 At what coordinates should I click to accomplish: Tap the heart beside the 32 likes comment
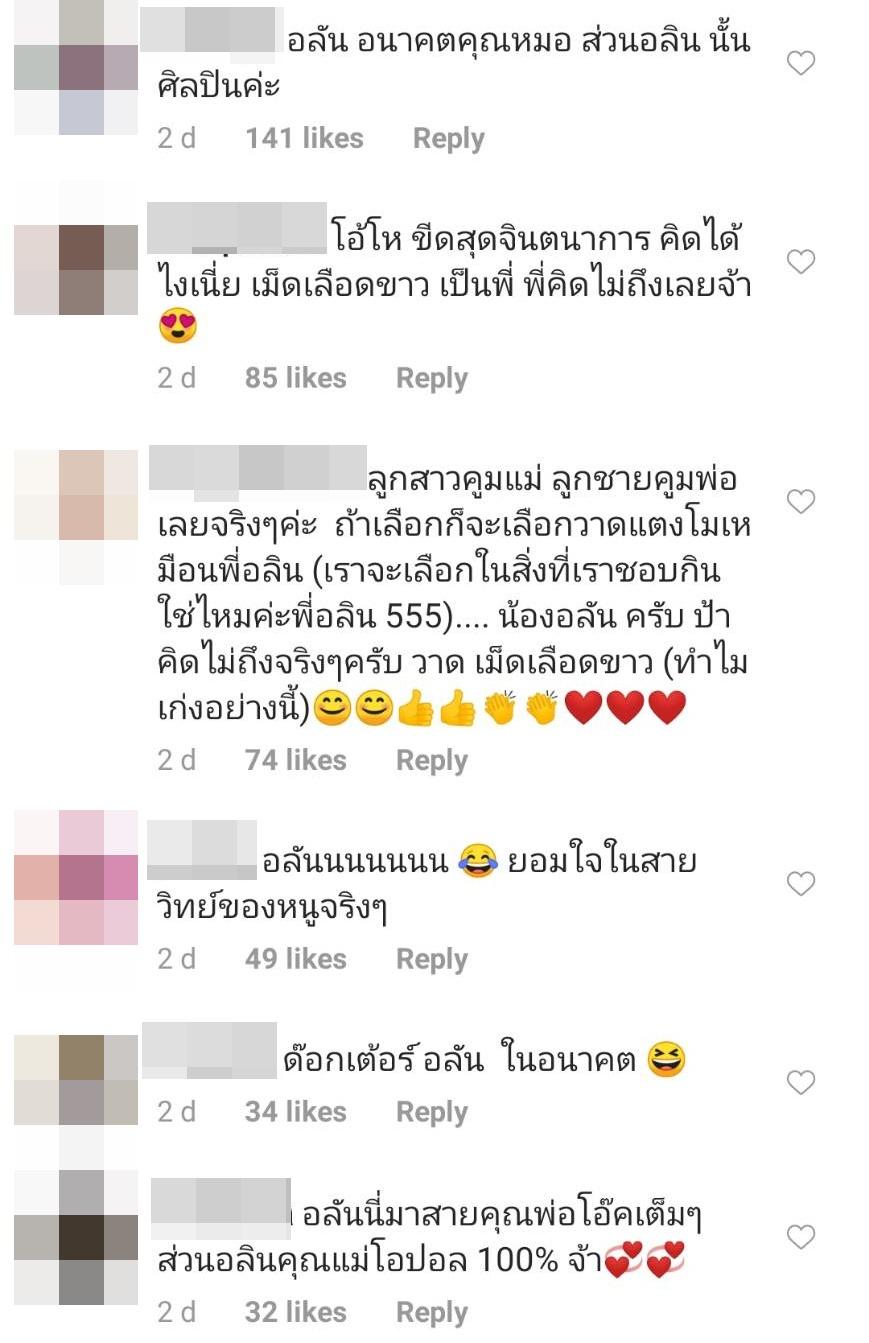click(x=801, y=1237)
